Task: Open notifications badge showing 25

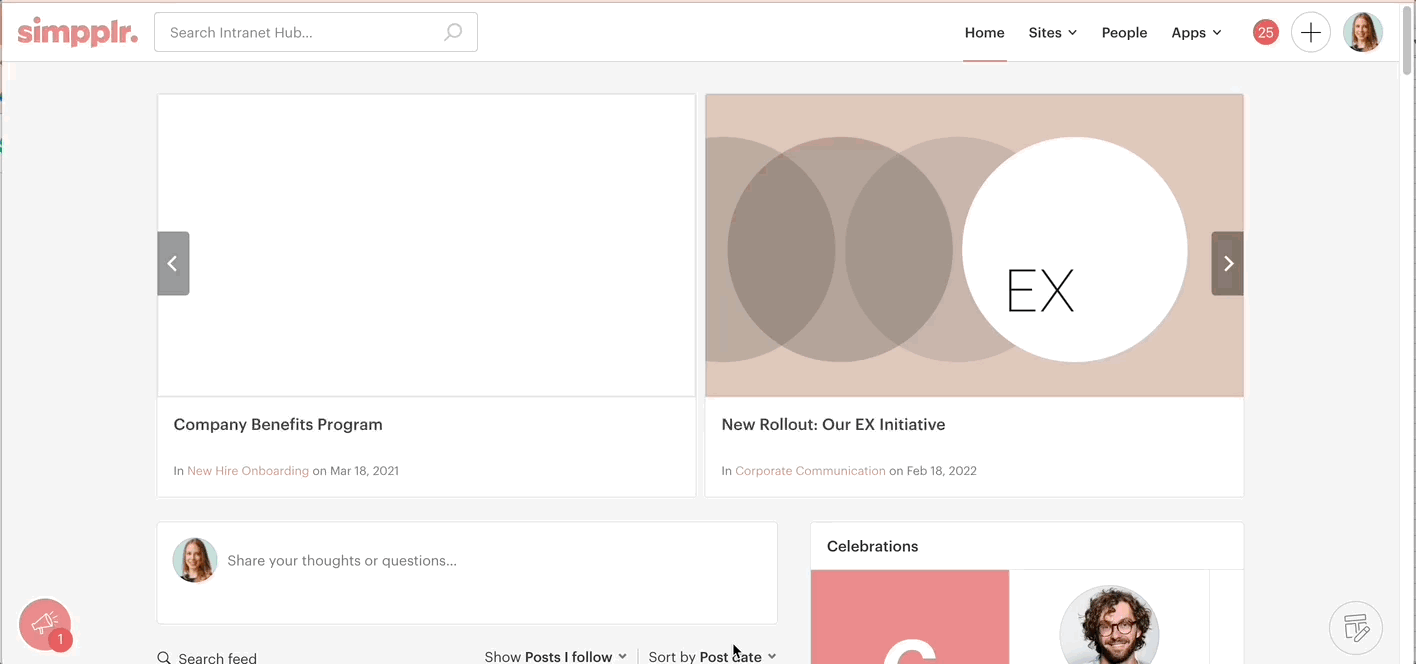Action: [1266, 32]
